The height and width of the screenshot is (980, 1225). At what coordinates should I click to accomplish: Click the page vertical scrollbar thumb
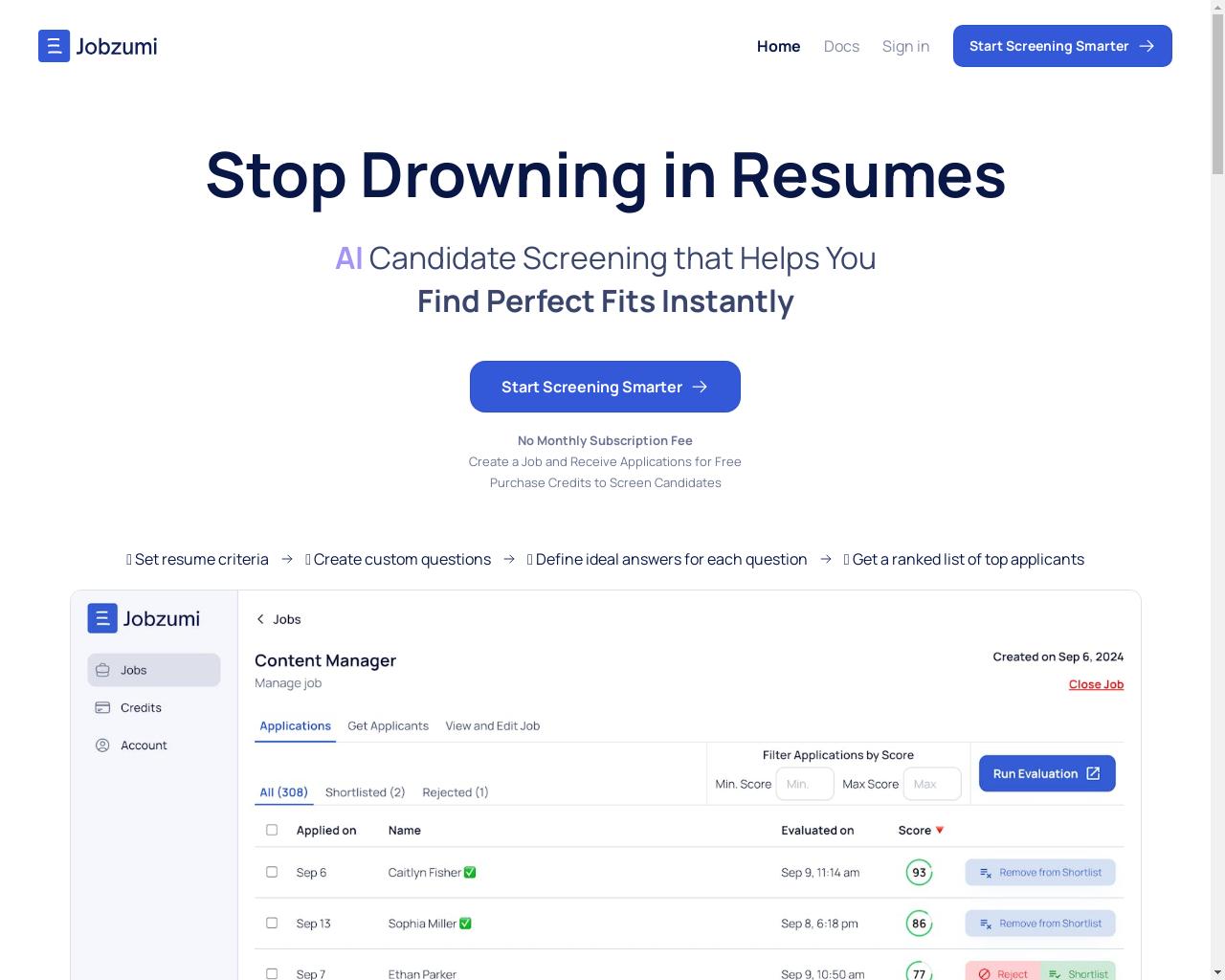[1217, 96]
